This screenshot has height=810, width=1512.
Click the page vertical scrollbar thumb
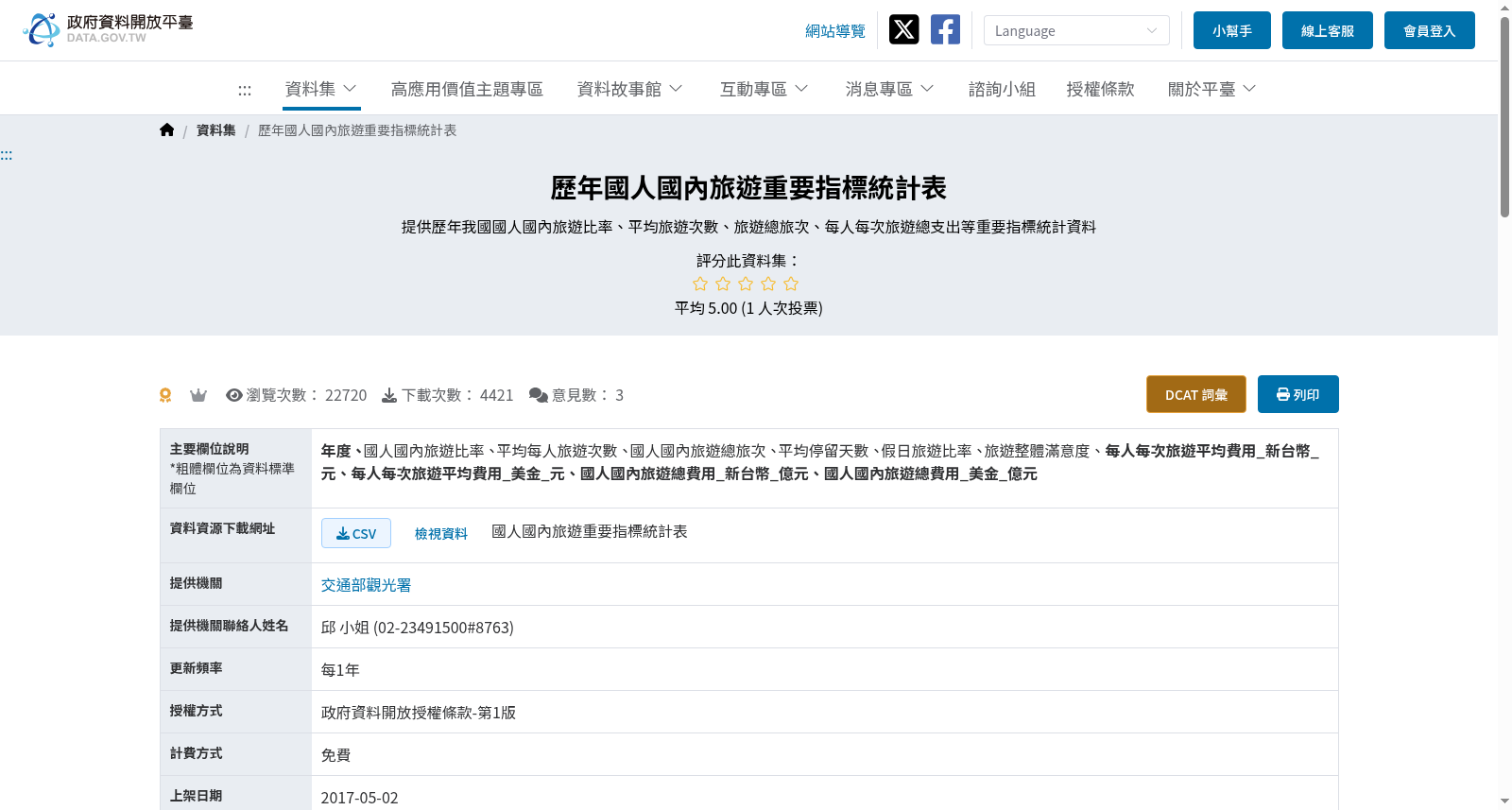click(x=1504, y=115)
